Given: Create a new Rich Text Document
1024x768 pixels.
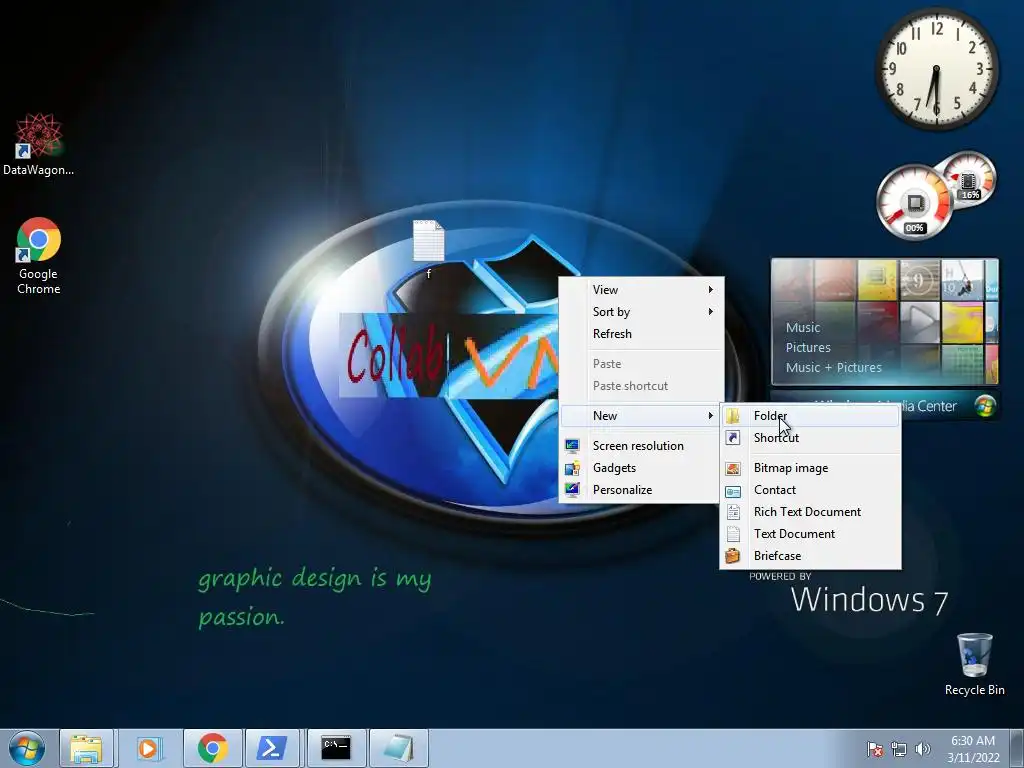Looking at the screenshot, I should [x=810, y=512].
